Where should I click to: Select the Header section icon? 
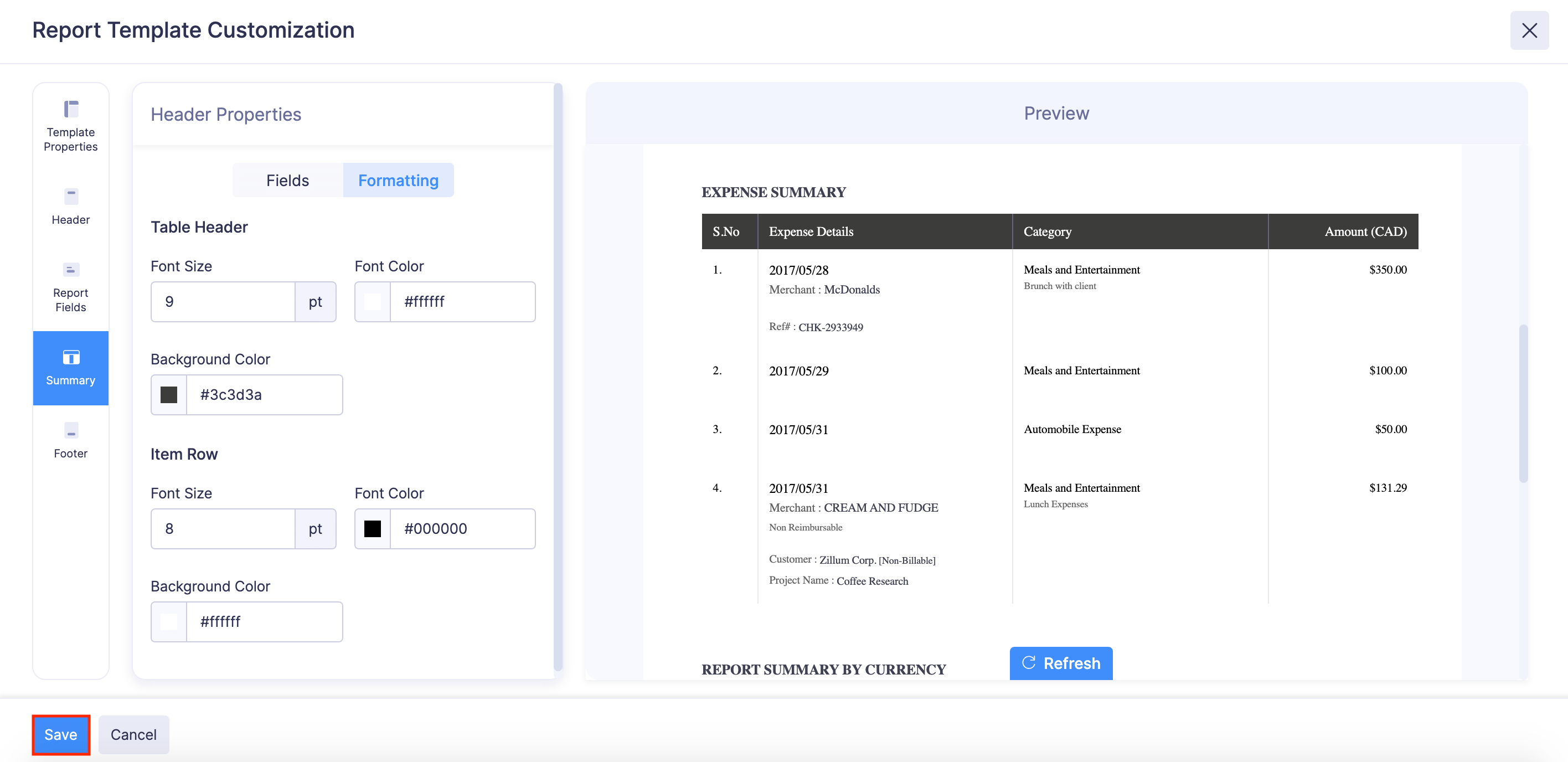point(71,197)
